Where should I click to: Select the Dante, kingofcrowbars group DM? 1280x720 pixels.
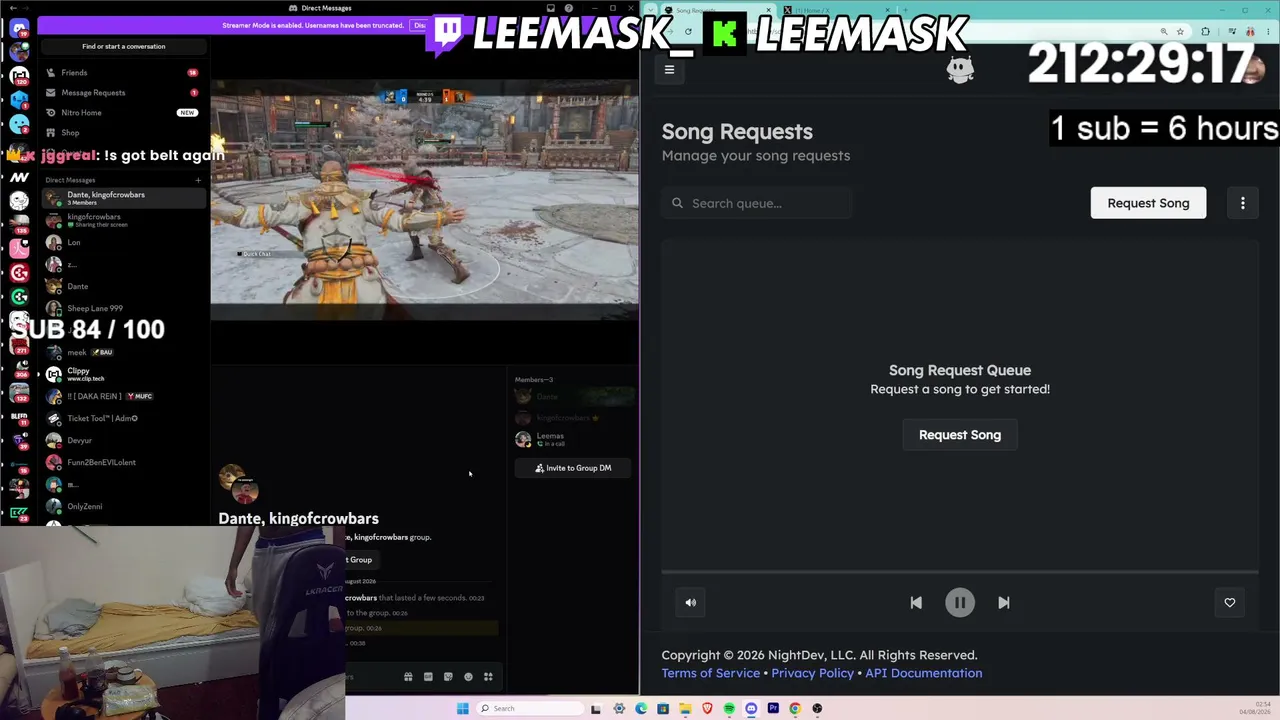pyautogui.click(x=122, y=198)
